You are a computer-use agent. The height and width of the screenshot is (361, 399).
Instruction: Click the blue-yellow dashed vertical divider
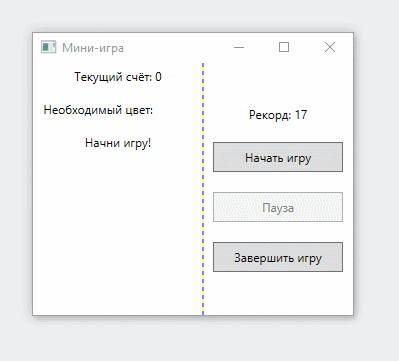coord(203,189)
